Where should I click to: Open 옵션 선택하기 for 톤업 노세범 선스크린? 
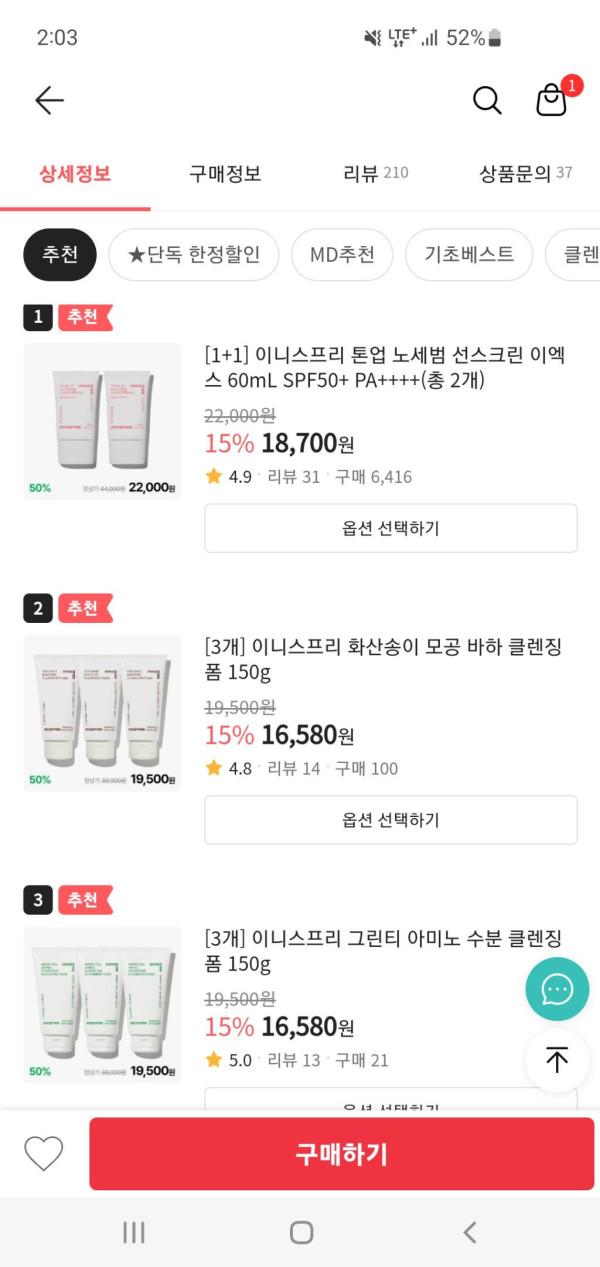[391, 528]
